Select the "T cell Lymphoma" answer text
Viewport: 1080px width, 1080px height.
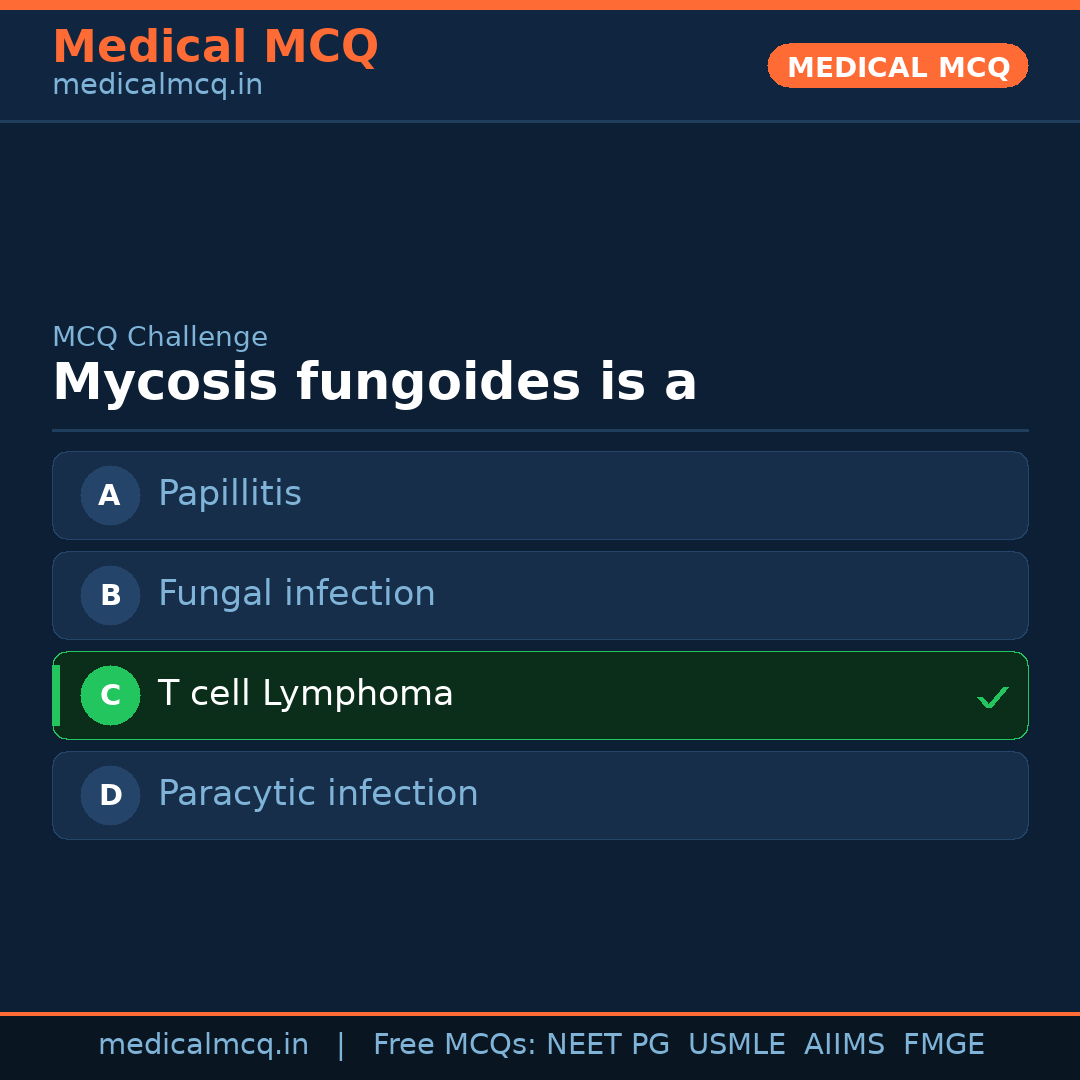coord(306,694)
